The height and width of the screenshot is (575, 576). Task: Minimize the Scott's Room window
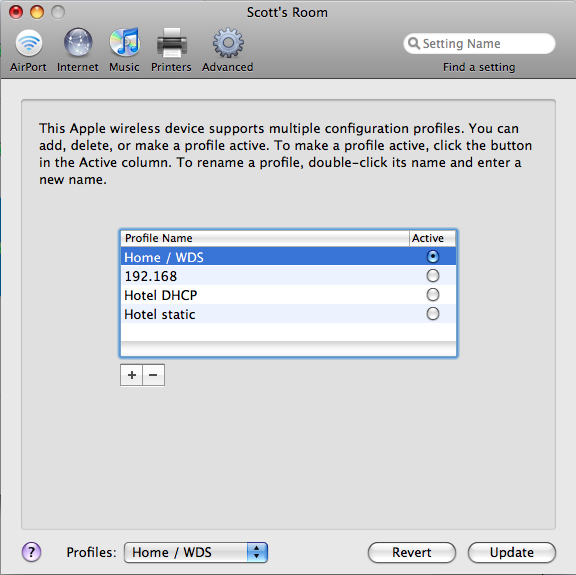pyautogui.click(x=37, y=12)
